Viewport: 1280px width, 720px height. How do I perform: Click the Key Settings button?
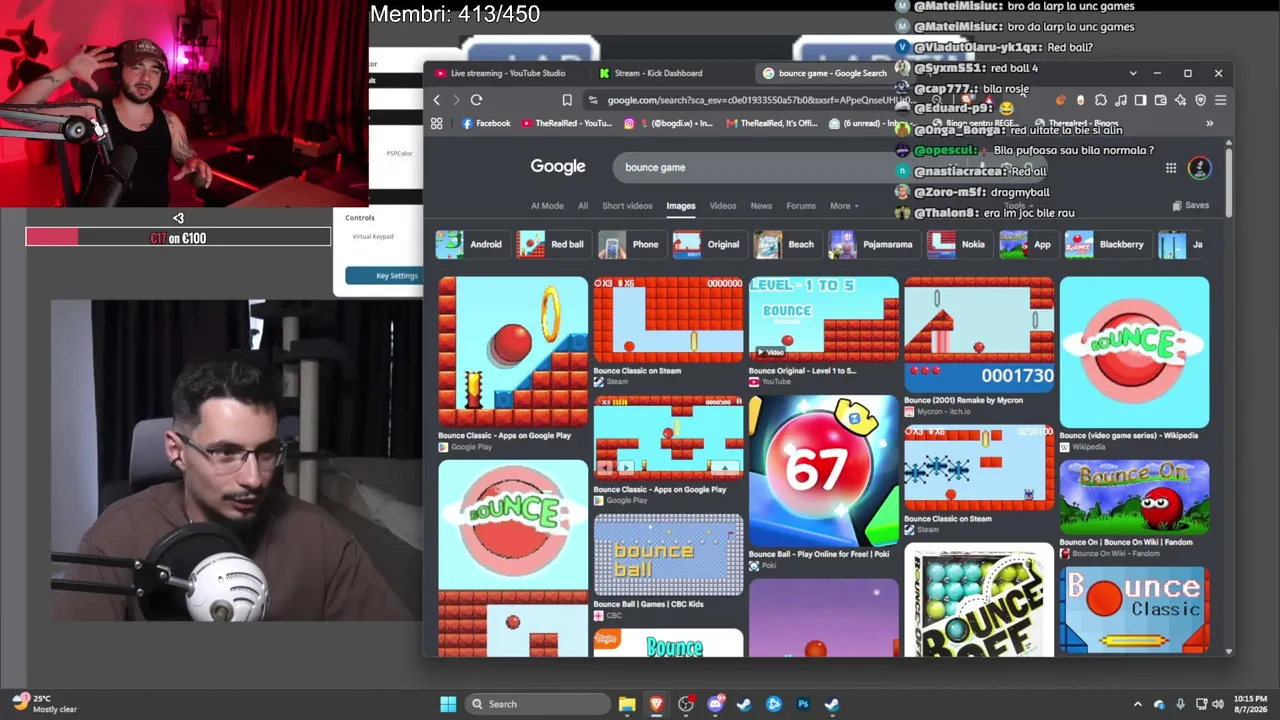coord(397,276)
